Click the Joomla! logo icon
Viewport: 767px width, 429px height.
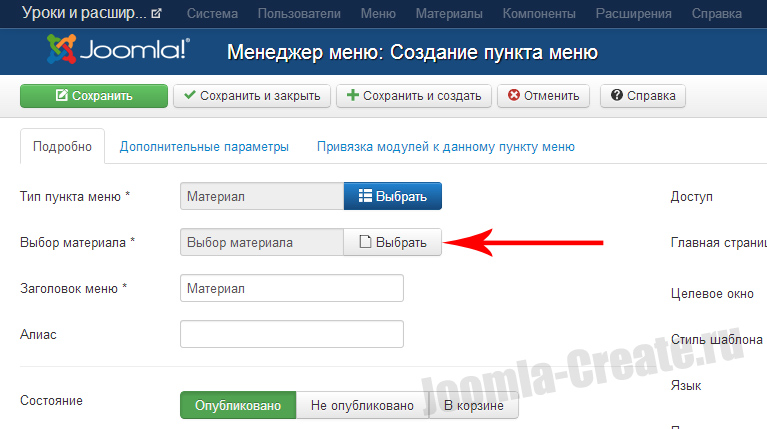pyautogui.click(x=63, y=51)
